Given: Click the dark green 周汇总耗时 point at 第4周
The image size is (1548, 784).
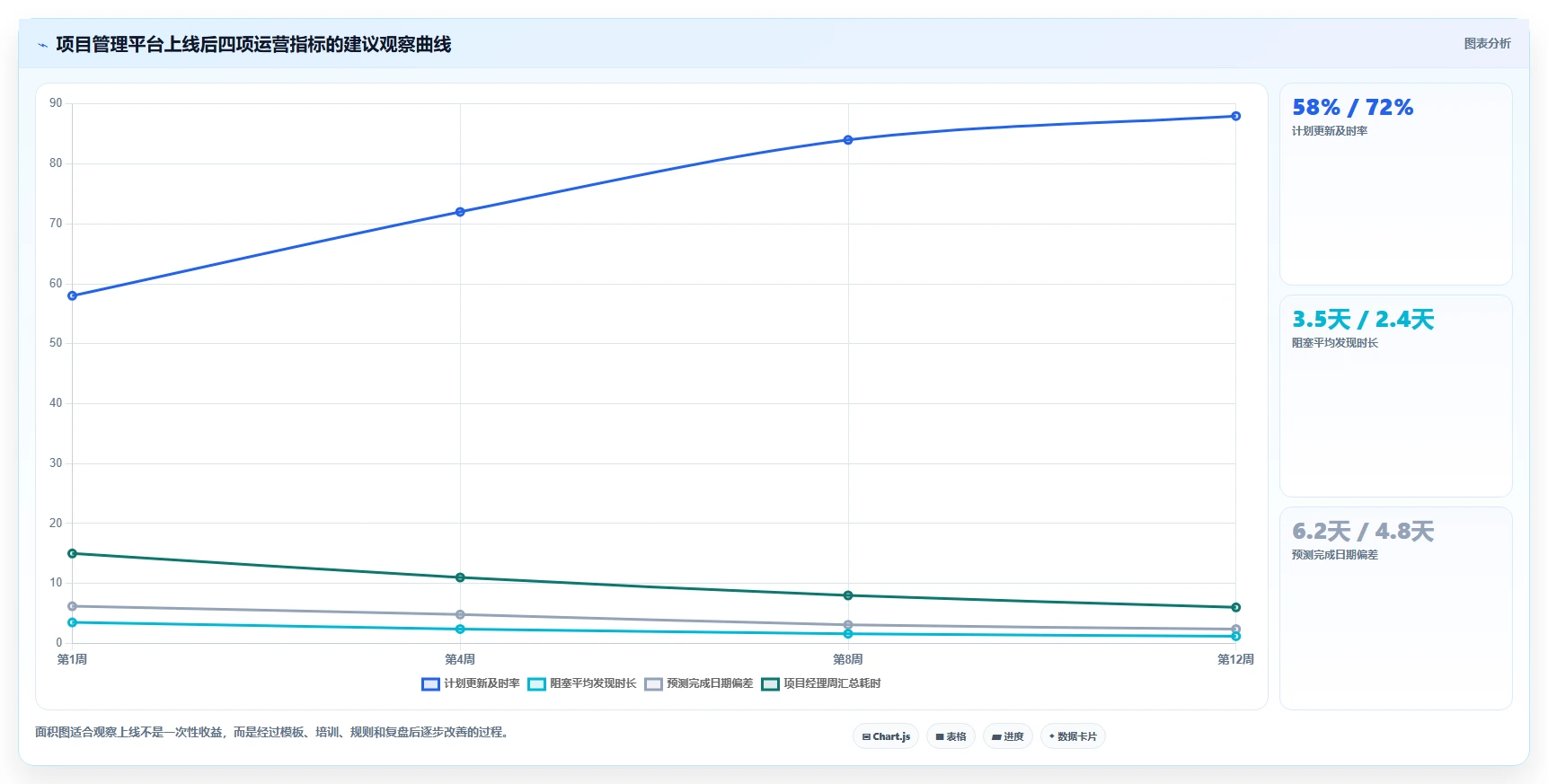Looking at the screenshot, I should [x=460, y=577].
